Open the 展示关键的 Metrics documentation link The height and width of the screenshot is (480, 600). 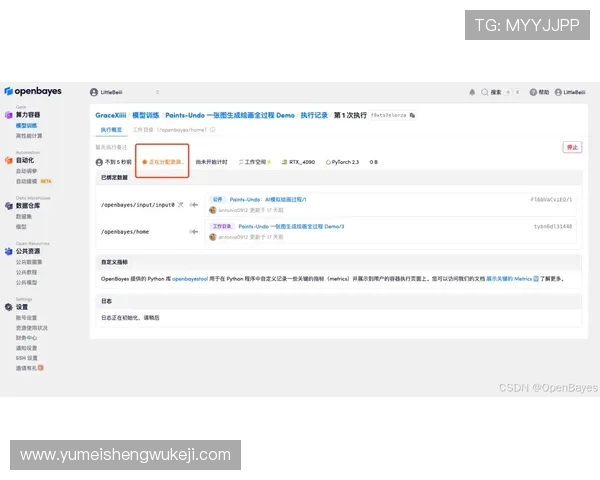(509, 279)
